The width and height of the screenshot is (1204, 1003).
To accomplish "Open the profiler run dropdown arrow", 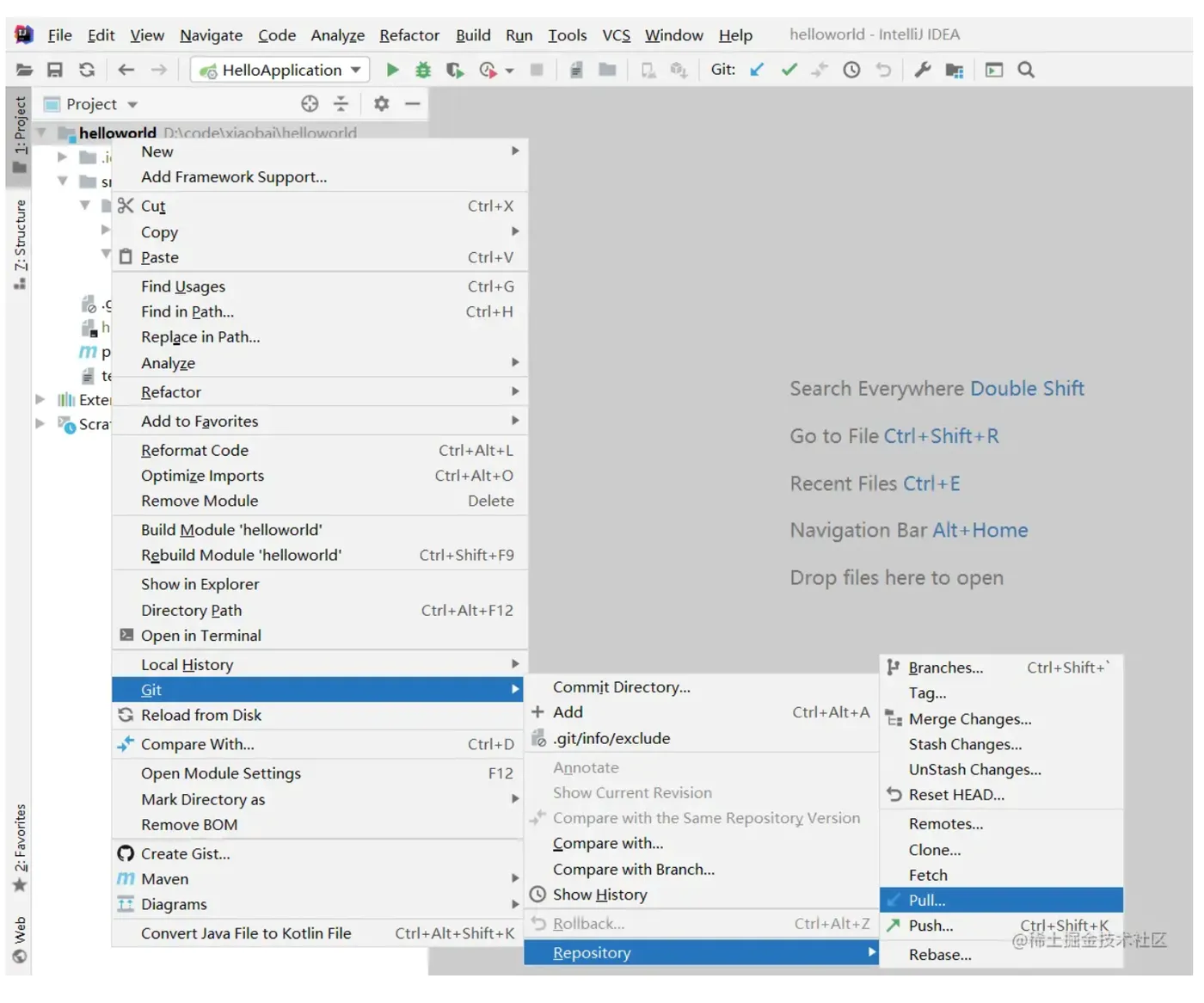I will coord(510,71).
